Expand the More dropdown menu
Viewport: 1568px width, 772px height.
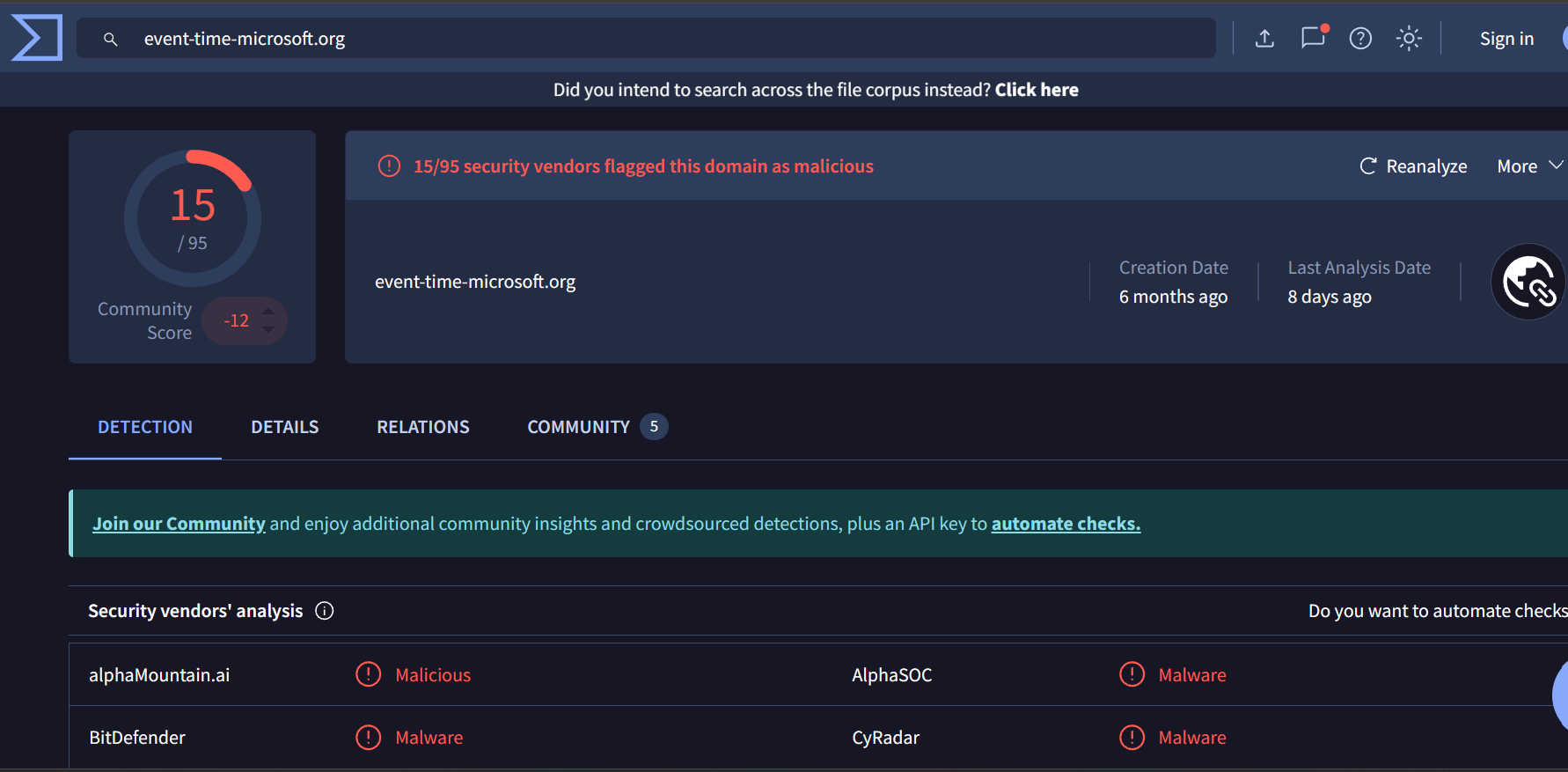[1529, 166]
